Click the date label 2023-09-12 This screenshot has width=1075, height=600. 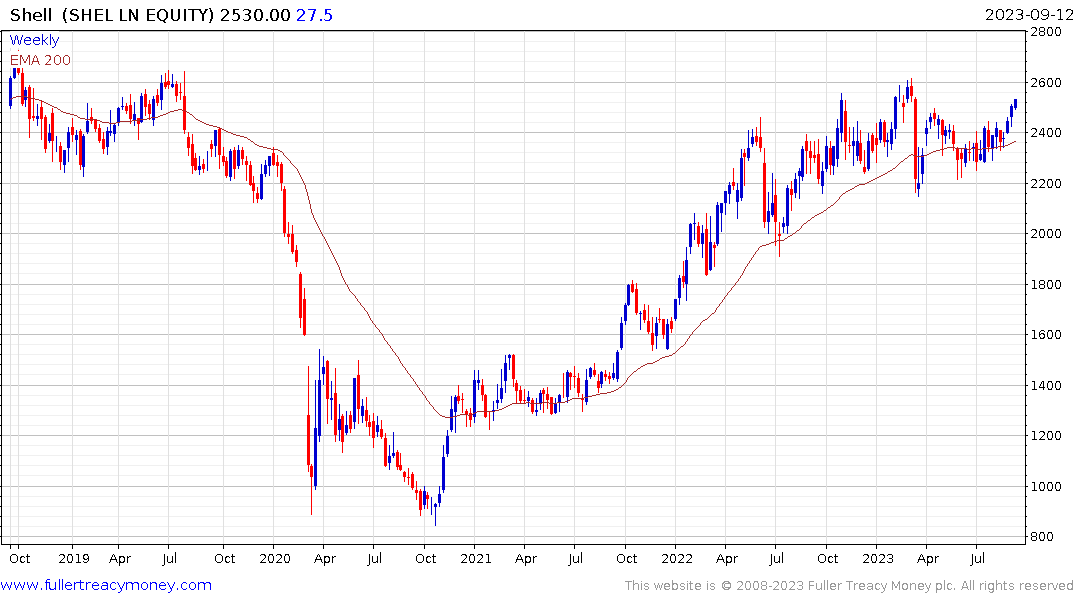point(1029,15)
